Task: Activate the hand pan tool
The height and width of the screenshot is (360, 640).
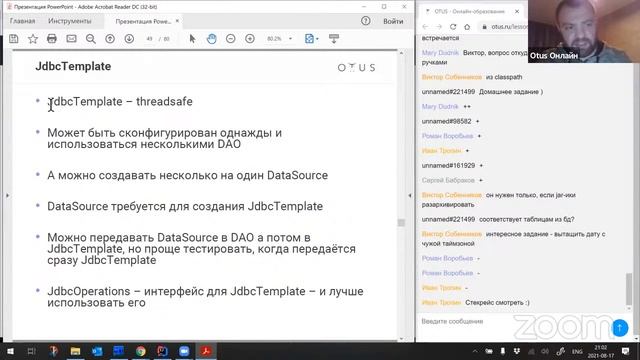Action: tap(211, 39)
